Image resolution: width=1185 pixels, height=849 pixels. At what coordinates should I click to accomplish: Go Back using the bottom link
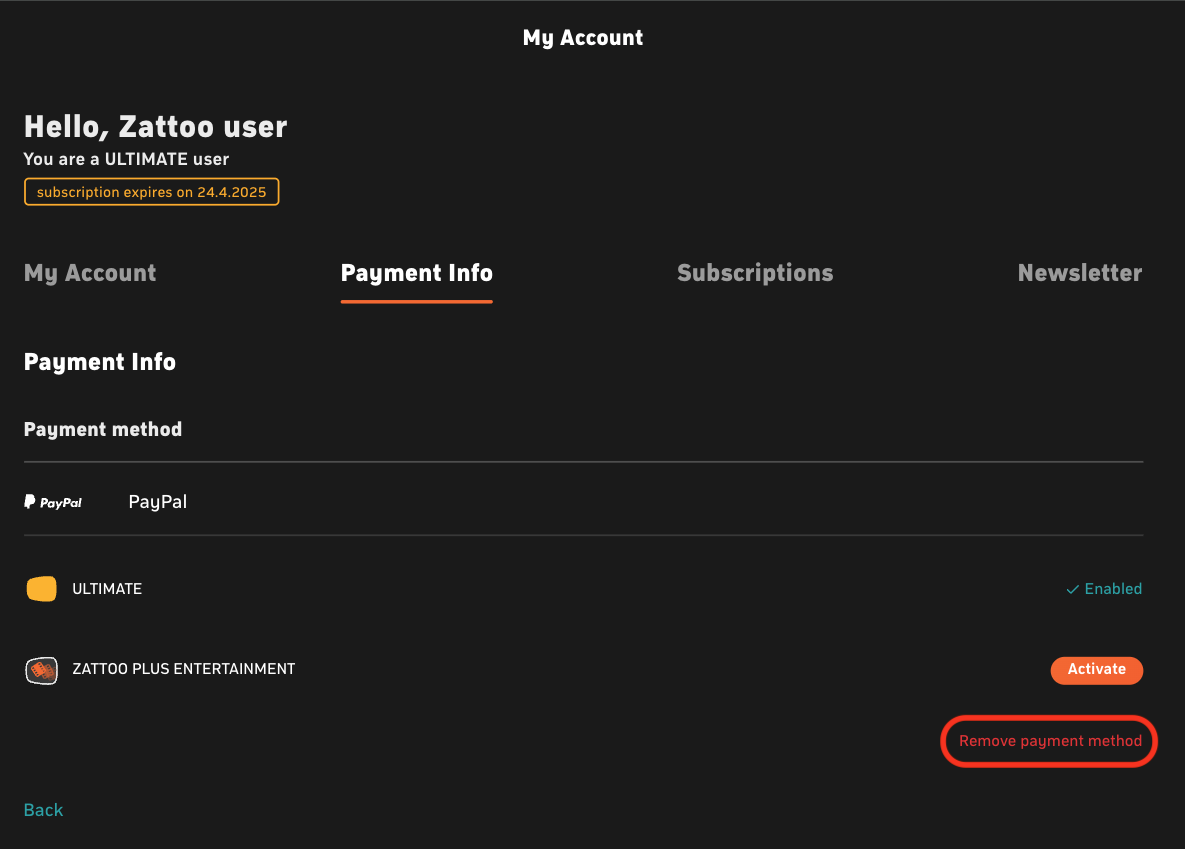pos(43,810)
